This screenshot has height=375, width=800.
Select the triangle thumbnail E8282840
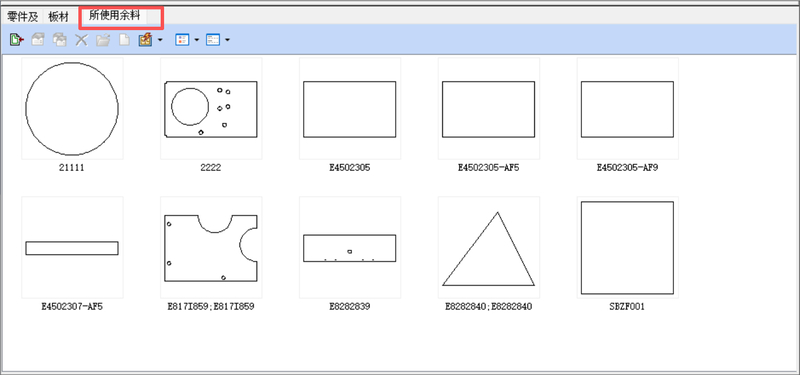coord(488,247)
